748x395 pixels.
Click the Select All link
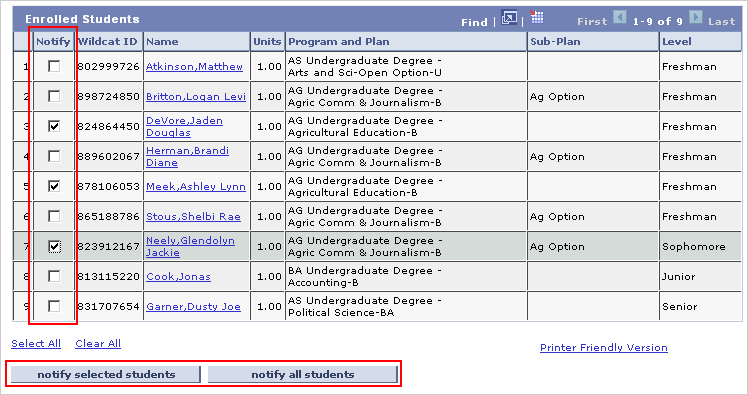pos(36,343)
